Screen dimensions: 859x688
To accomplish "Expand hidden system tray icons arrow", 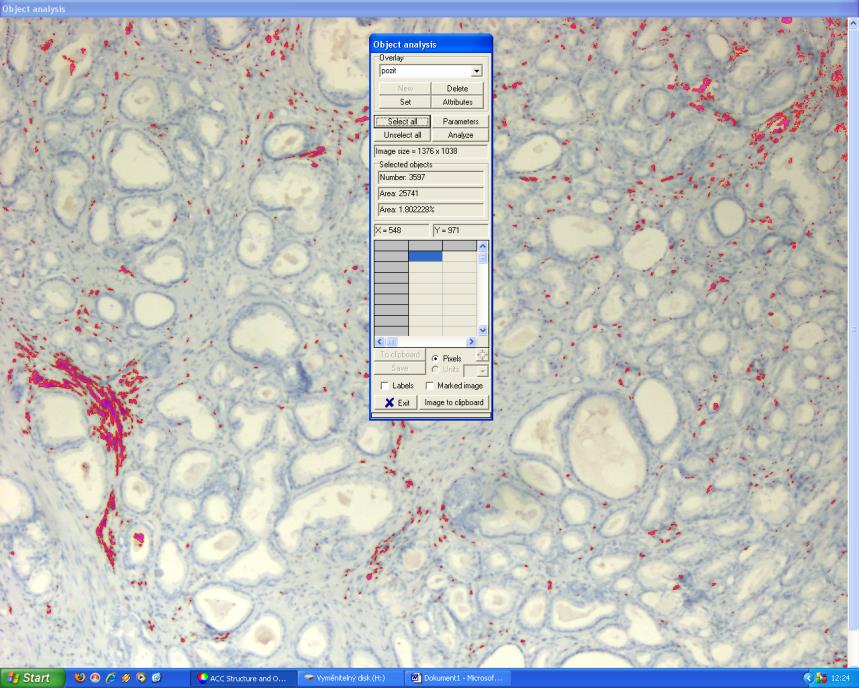I will [807, 678].
